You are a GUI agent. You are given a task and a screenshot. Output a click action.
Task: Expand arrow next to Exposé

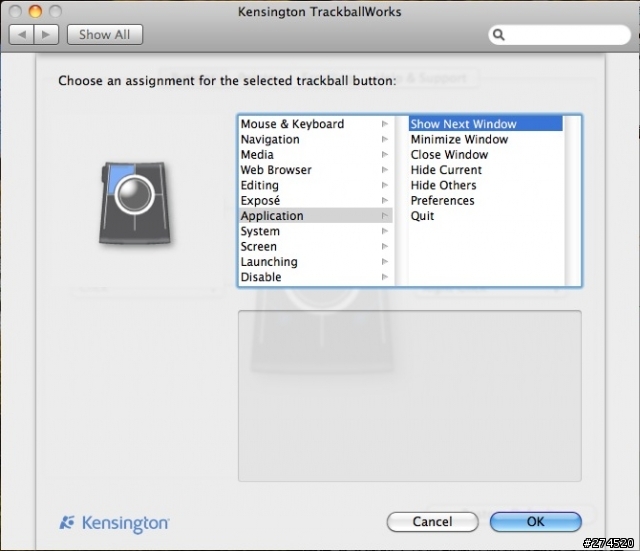(384, 200)
